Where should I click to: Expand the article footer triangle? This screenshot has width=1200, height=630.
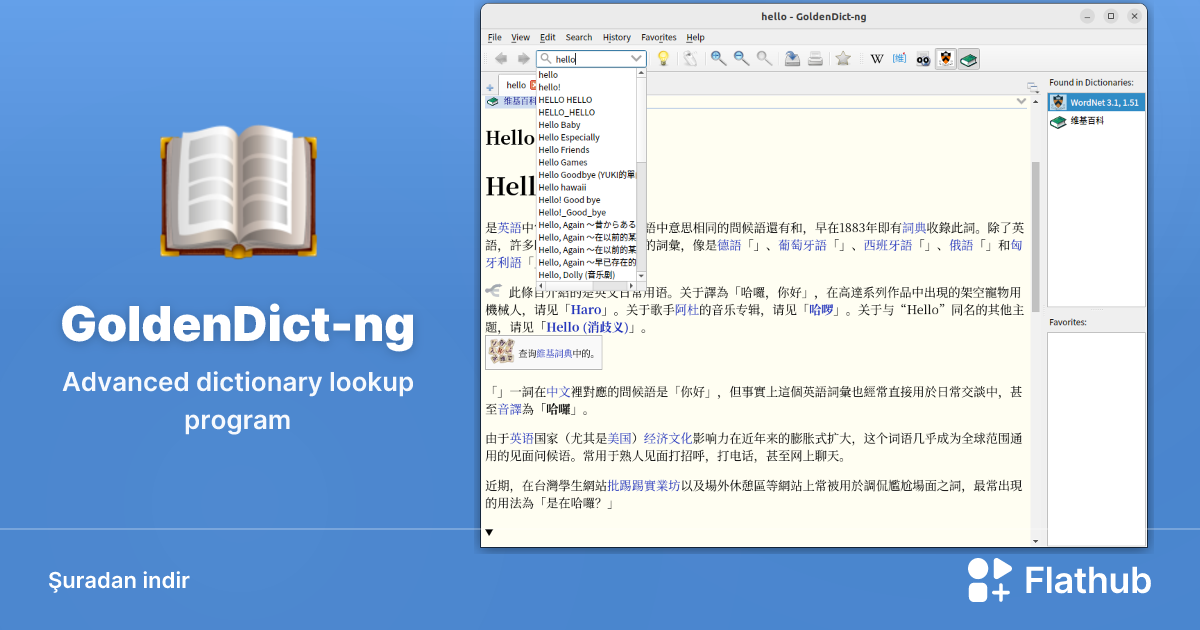(489, 533)
